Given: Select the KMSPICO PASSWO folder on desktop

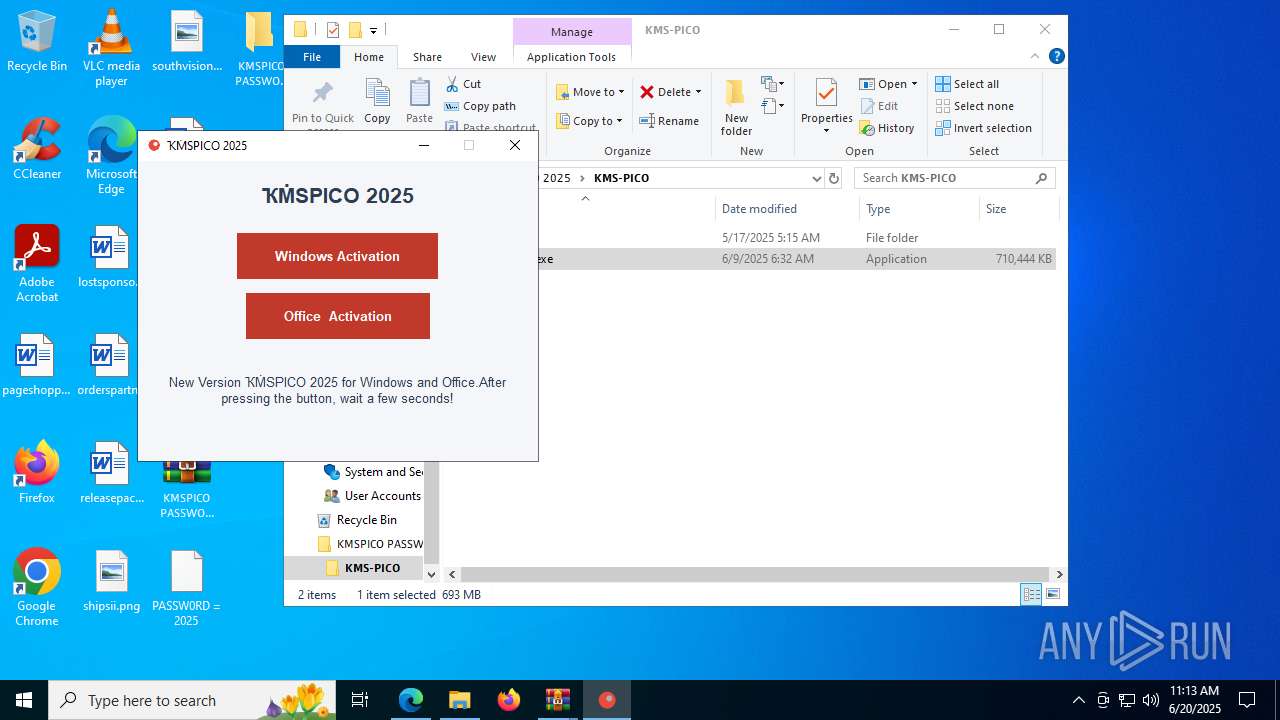Looking at the screenshot, I should [x=259, y=48].
